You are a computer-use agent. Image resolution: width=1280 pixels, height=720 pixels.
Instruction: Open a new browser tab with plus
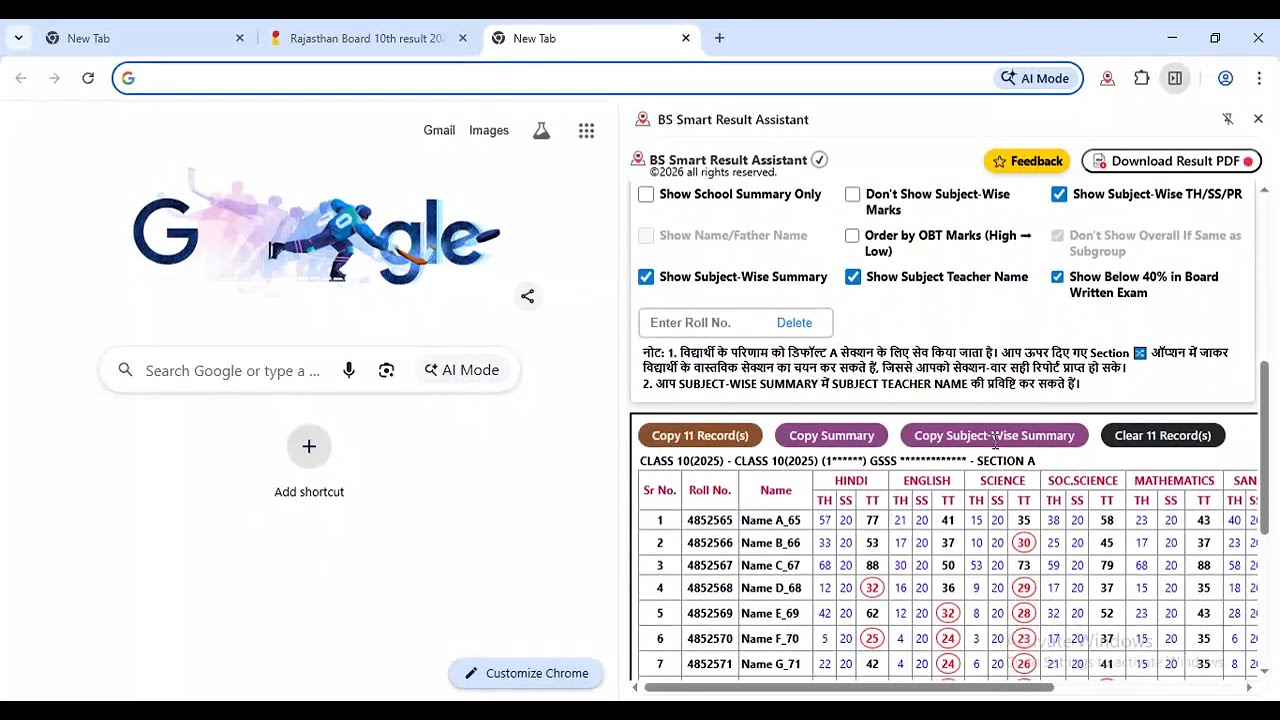click(x=719, y=38)
